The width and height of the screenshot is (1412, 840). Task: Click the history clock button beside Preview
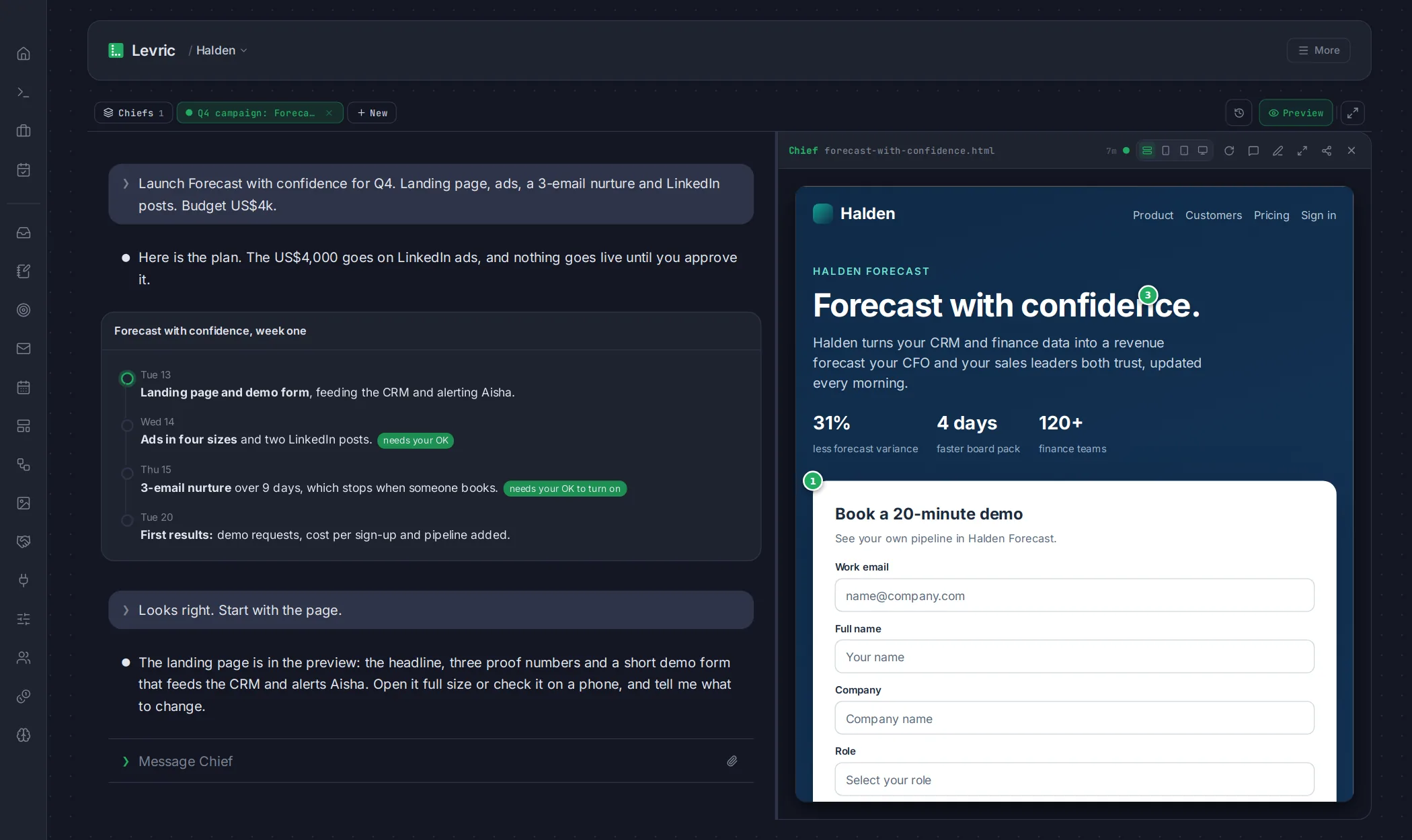(x=1239, y=113)
